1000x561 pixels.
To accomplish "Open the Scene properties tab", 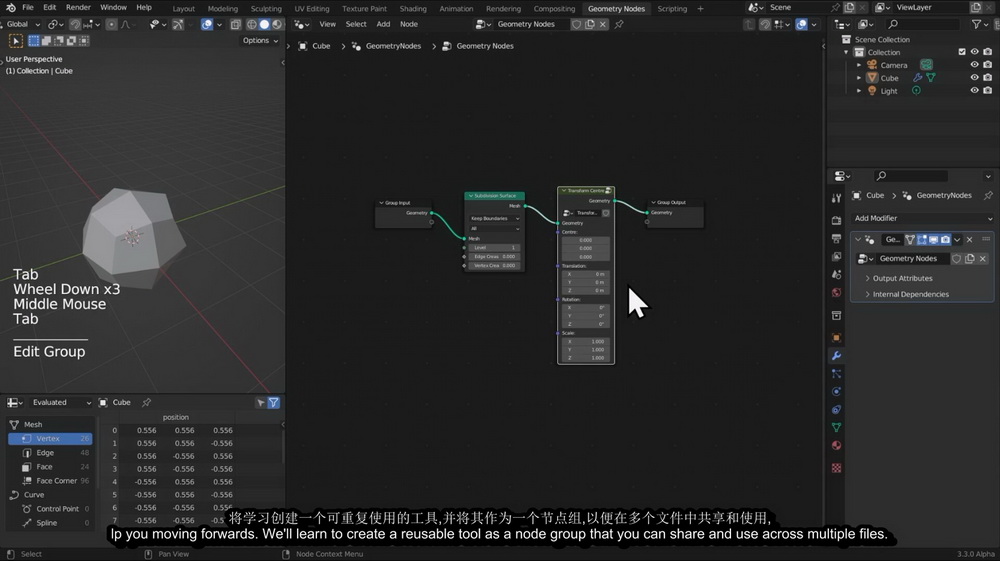I will click(836, 275).
